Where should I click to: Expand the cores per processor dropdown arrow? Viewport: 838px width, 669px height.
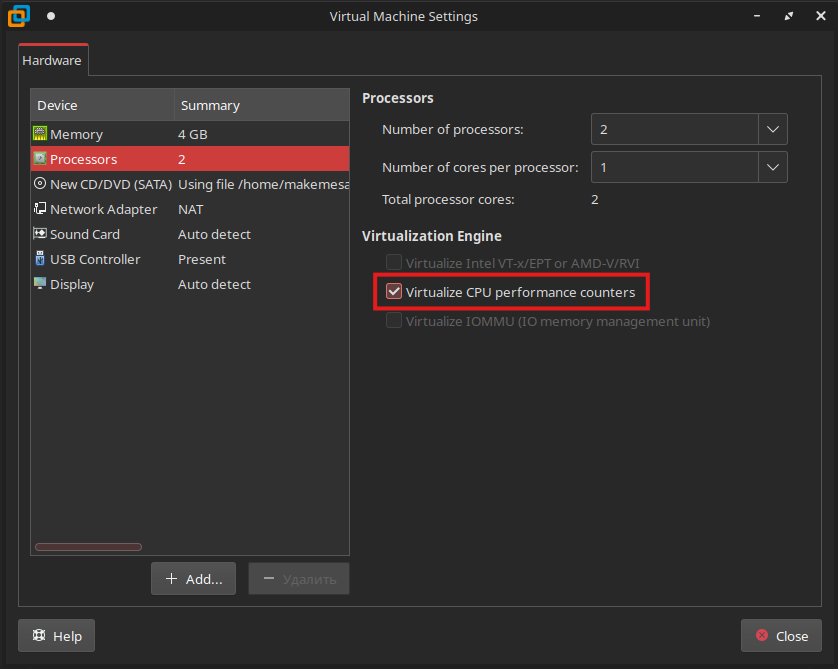click(x=772, y=168)
